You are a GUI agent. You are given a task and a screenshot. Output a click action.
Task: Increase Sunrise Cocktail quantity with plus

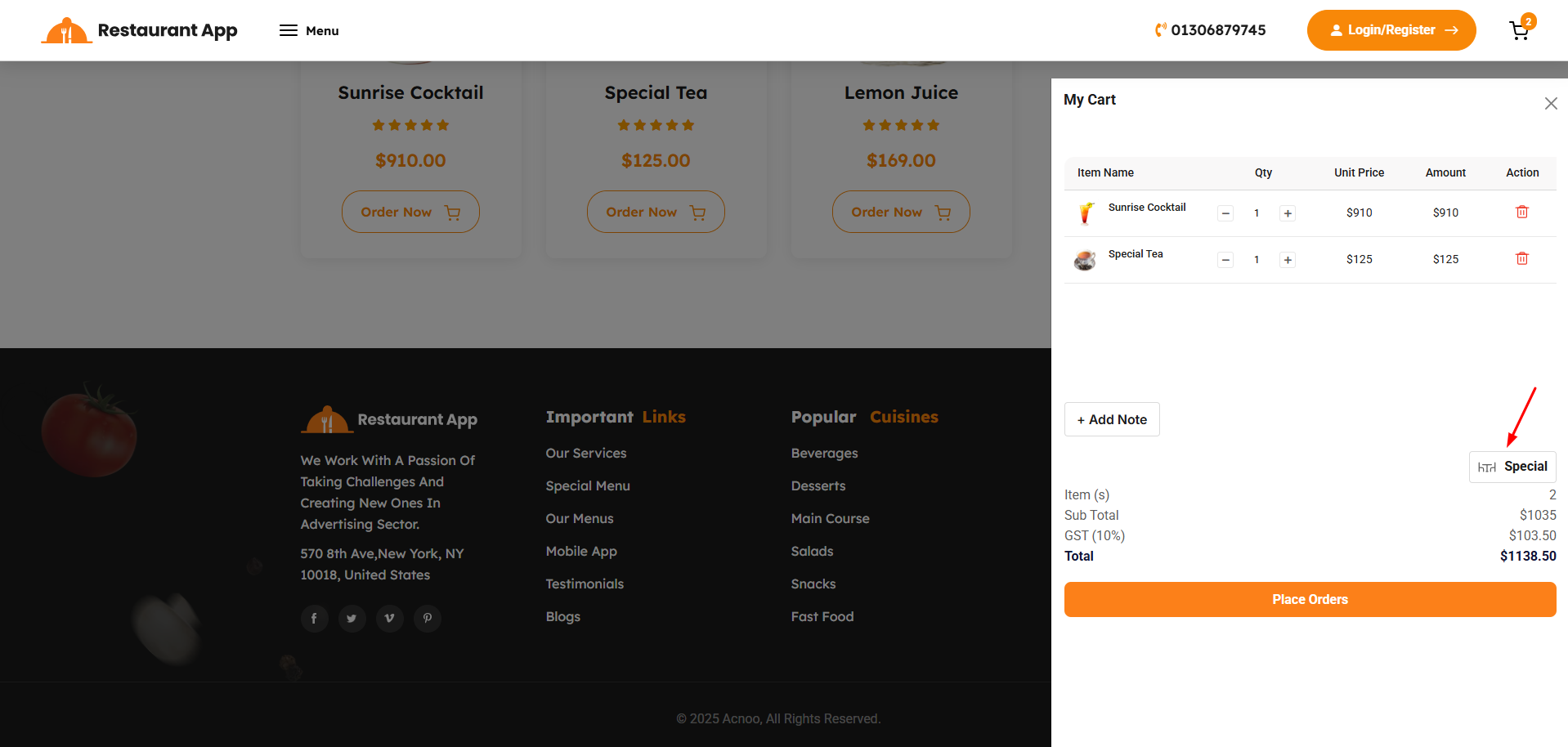tap(1288, 213)
